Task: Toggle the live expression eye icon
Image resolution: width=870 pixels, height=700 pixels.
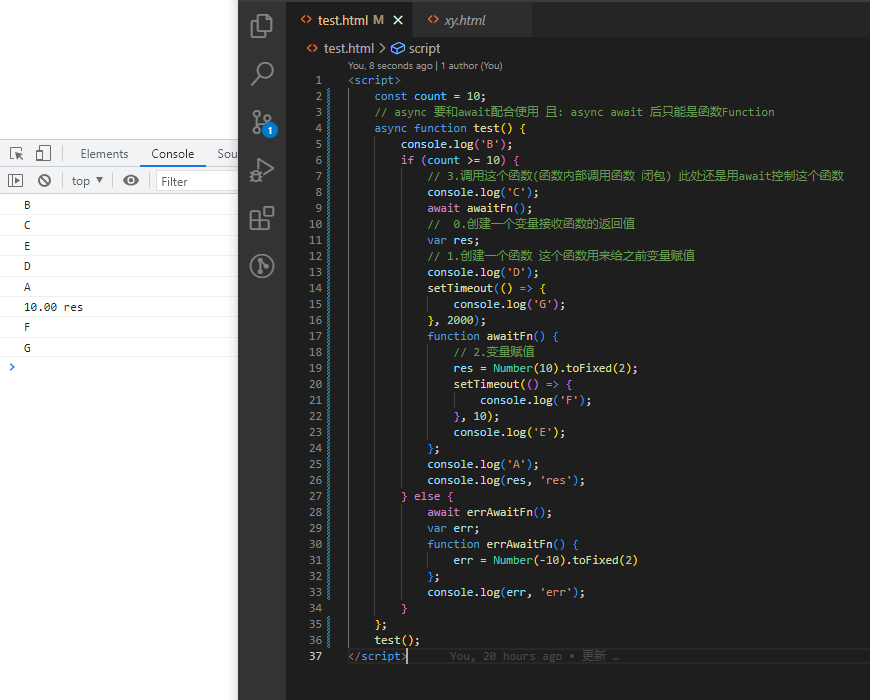Action: pos(131,181)
